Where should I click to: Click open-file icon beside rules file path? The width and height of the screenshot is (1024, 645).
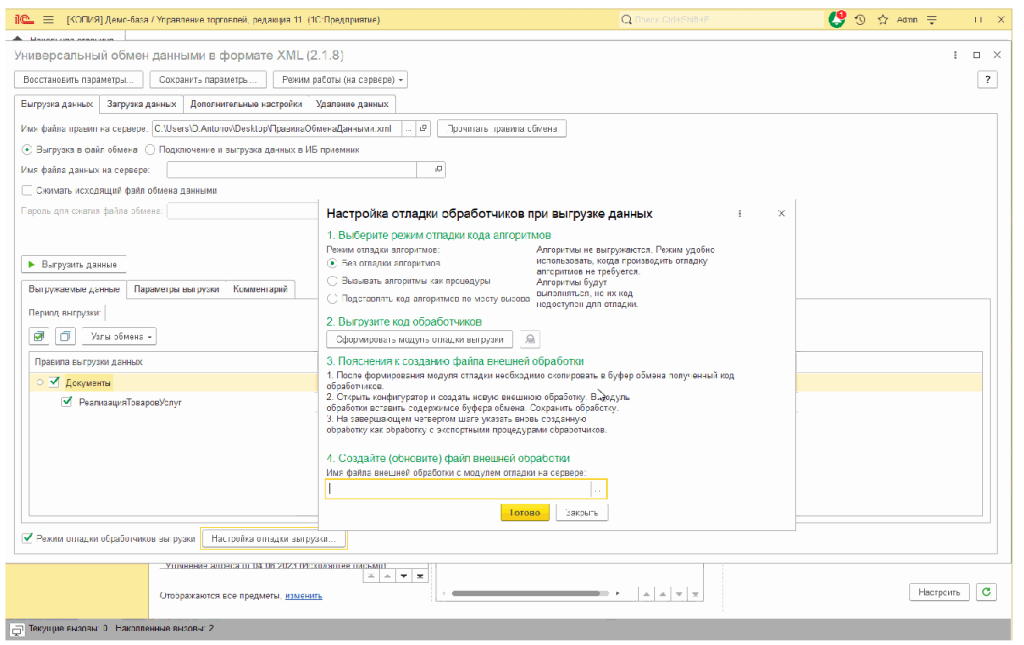pos(423,128)
